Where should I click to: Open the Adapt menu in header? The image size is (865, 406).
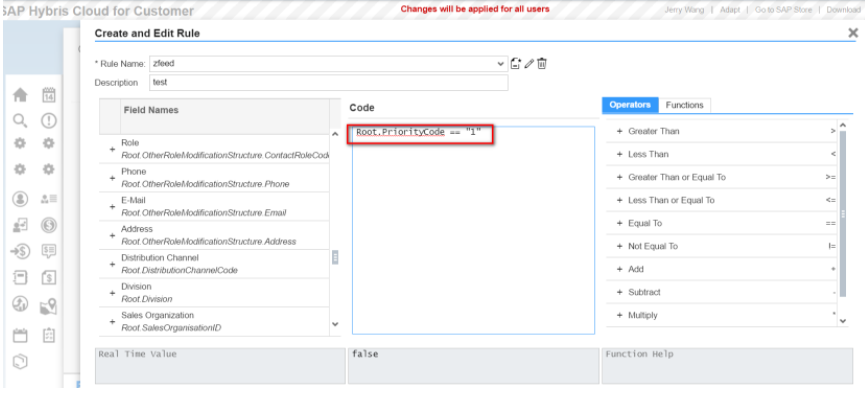[x=730, y=9]
